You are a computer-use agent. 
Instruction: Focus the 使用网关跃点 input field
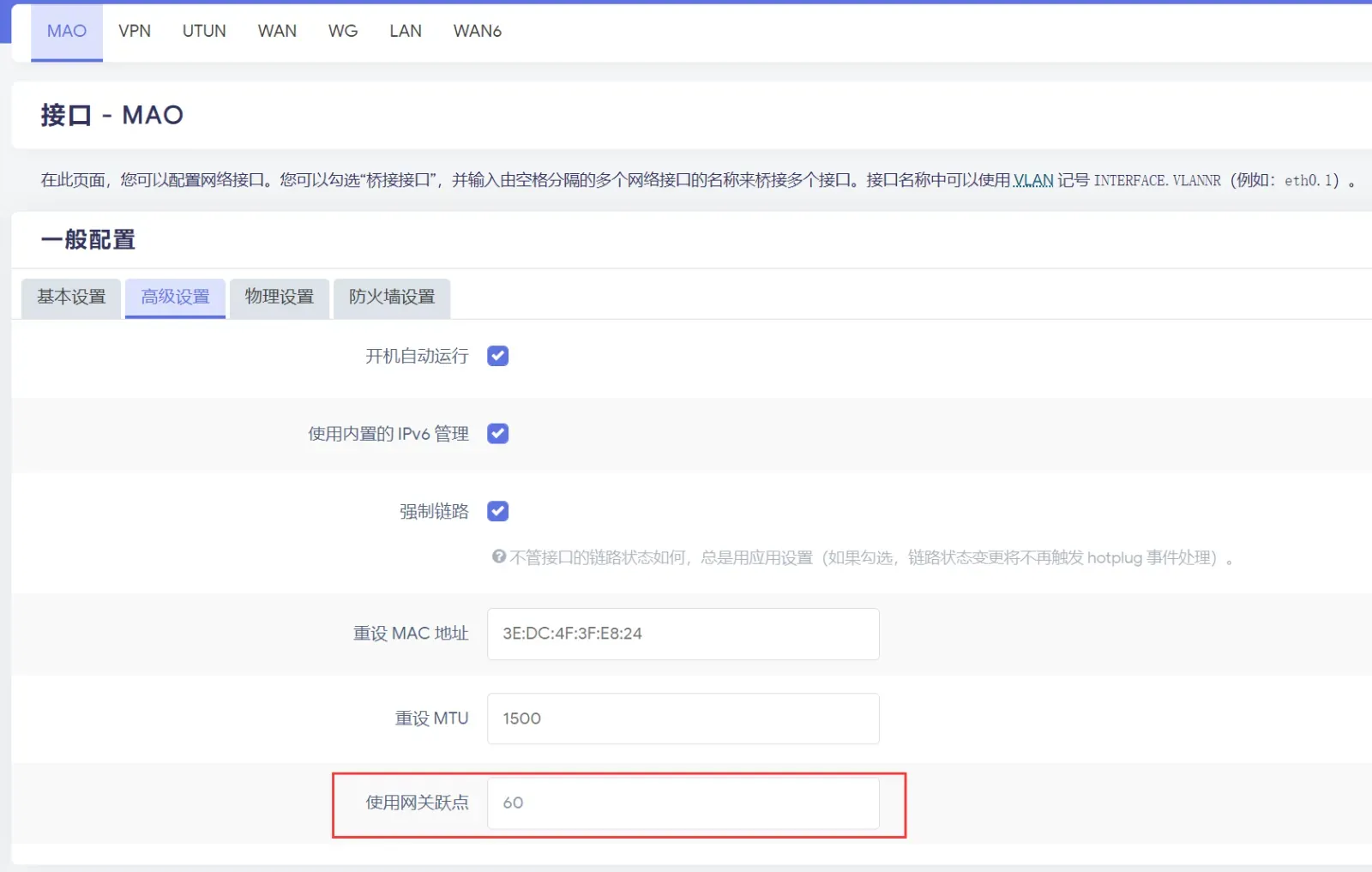[x=683, y=803]
